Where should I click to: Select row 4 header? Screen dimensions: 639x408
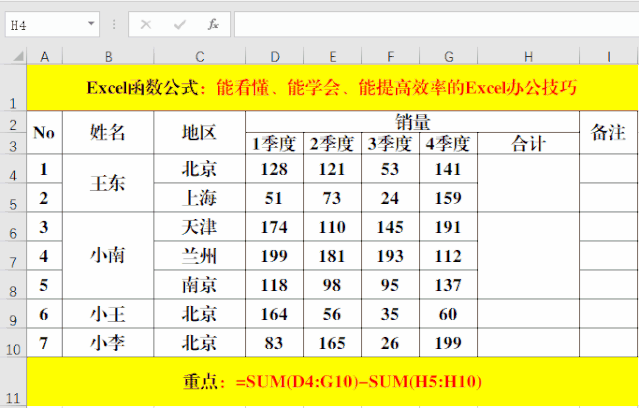pos(13,169)
